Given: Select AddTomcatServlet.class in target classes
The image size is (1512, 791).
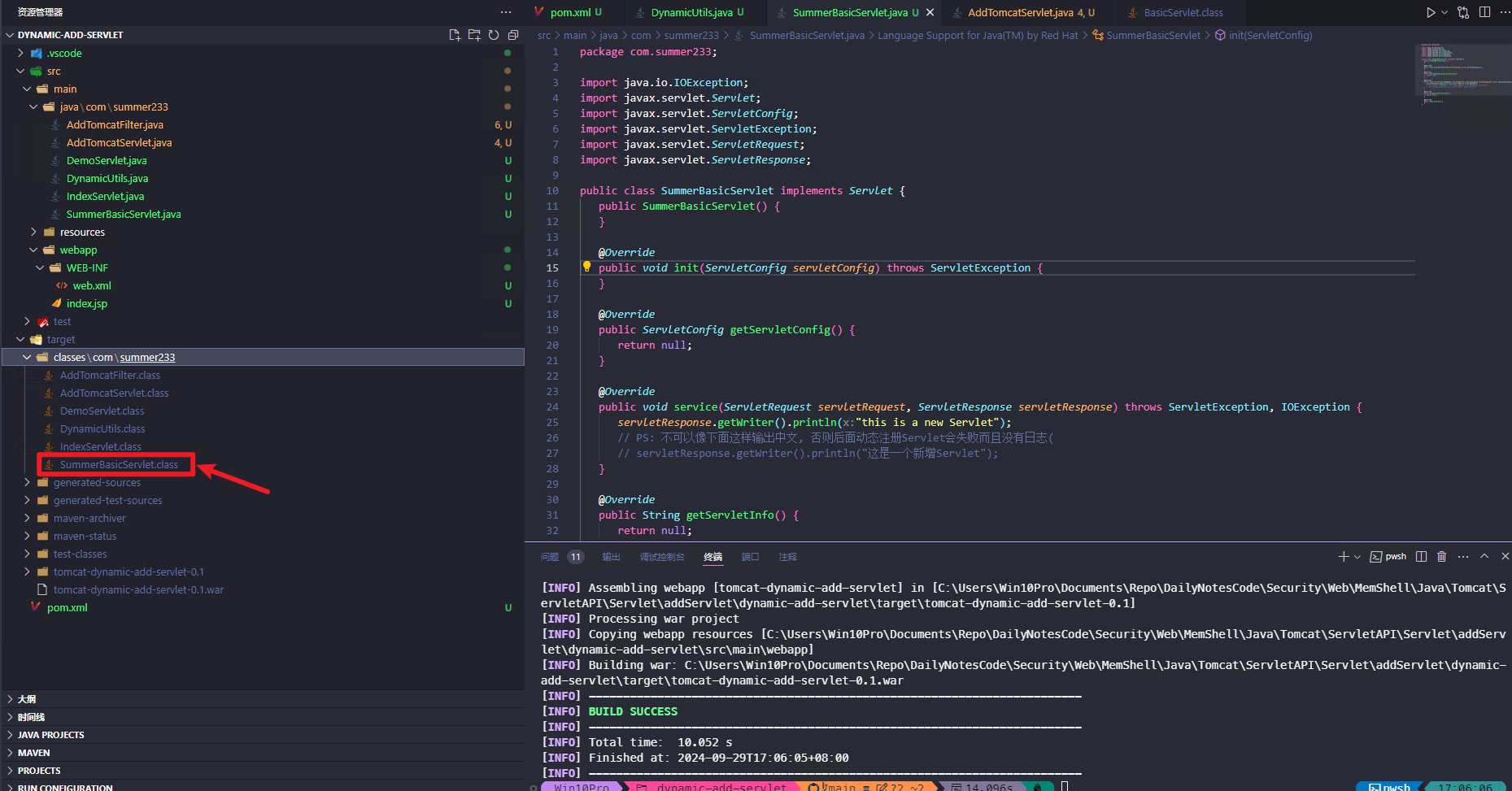Looking at the screenshot, I should [115, 393].
